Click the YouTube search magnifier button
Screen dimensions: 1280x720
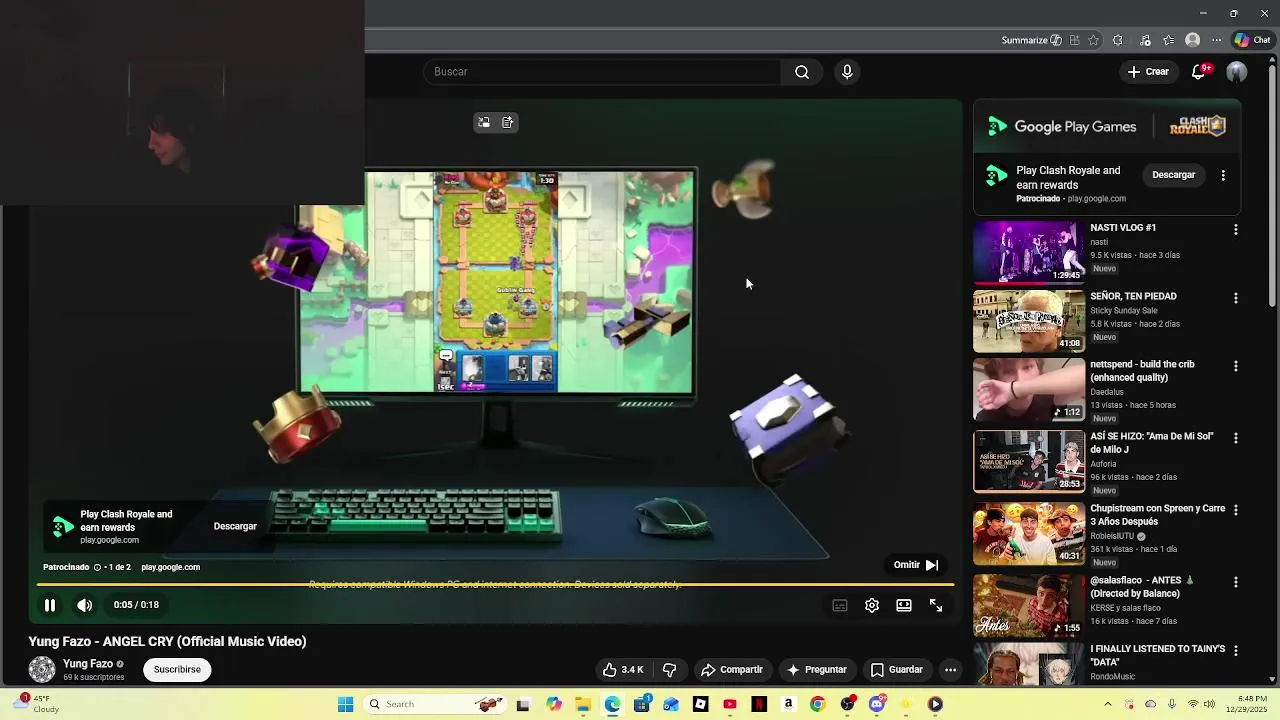(x=802, y=72)
